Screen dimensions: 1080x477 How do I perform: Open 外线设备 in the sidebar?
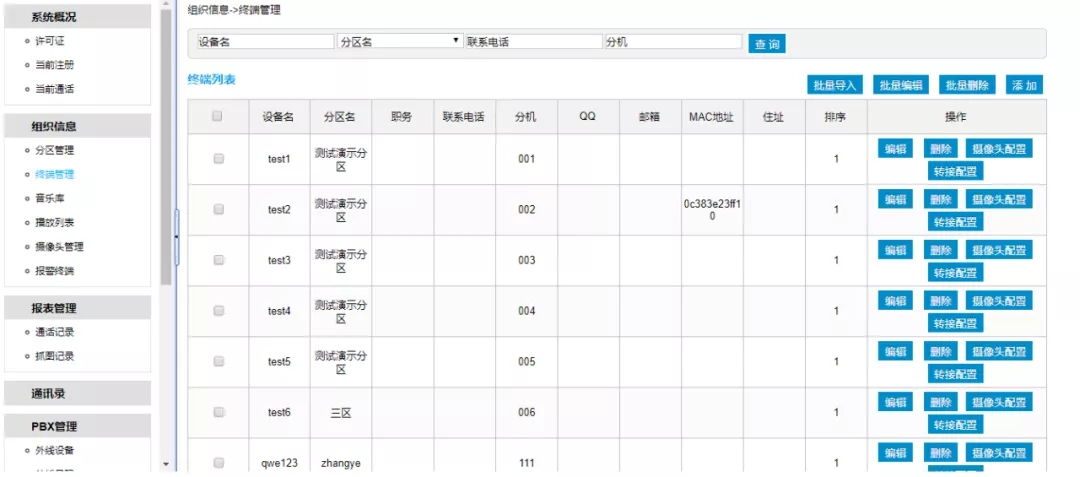pos(54,450)
